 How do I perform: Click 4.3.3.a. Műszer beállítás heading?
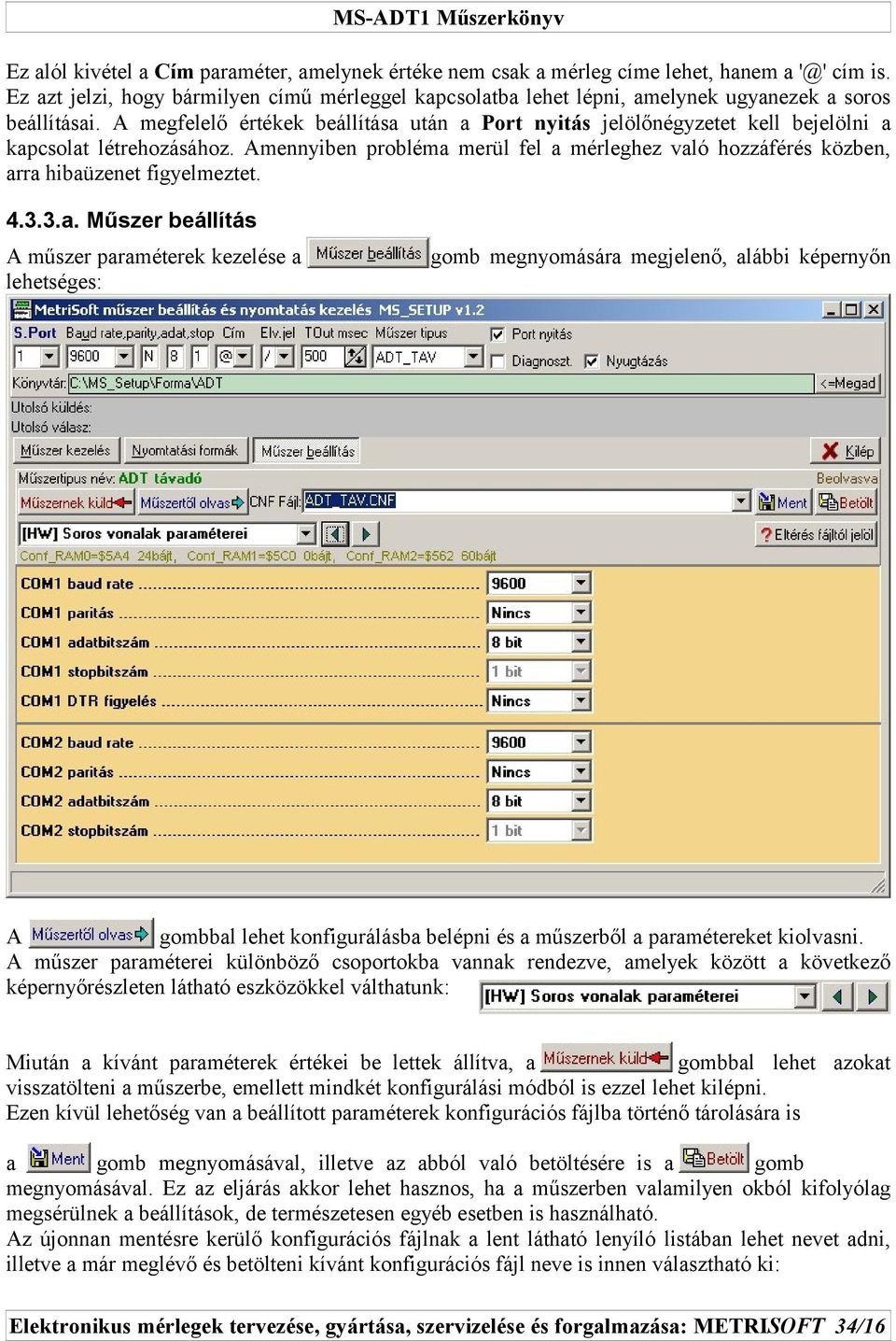click(131, 220)
